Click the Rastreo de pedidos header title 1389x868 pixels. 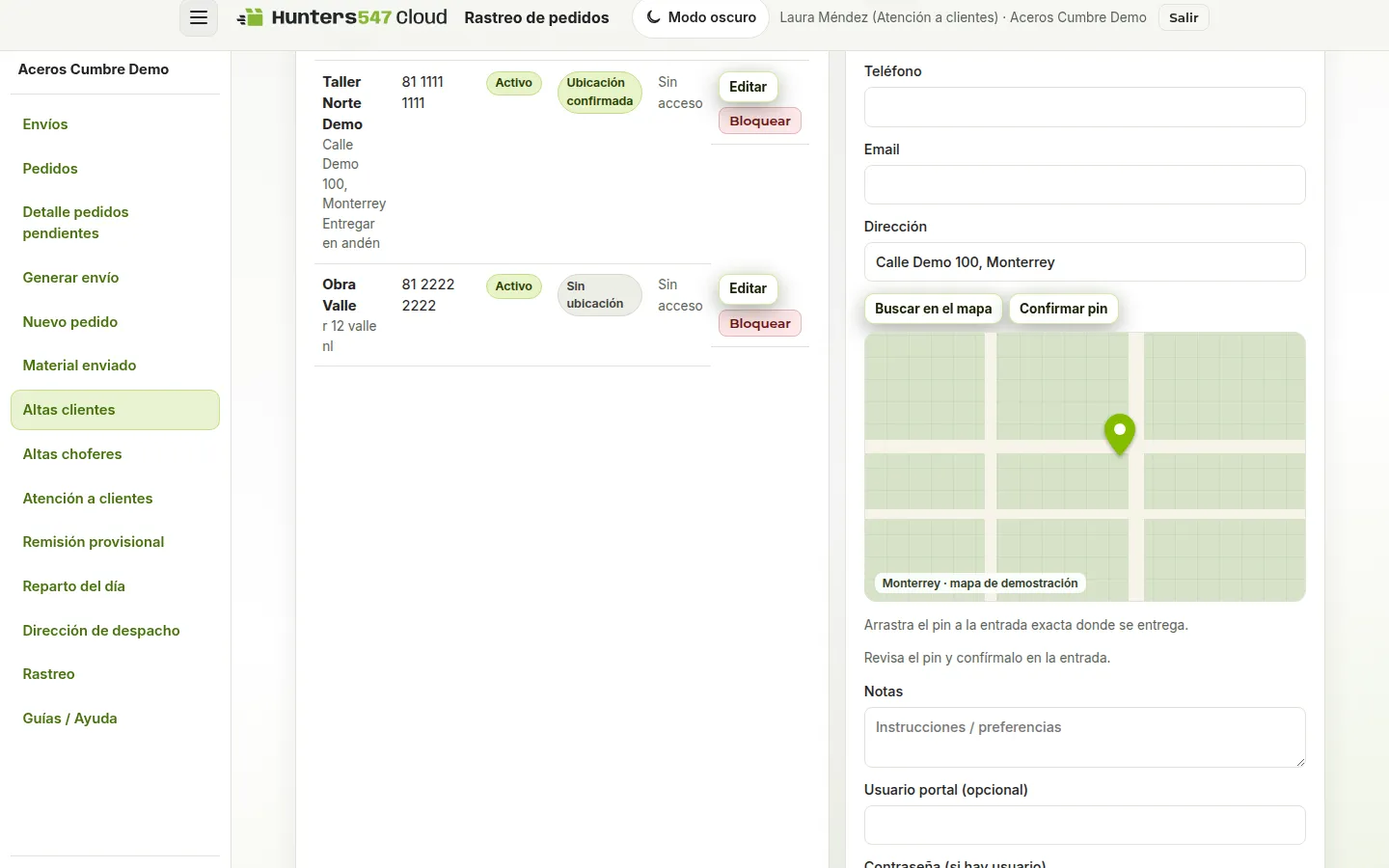coord(536,17)
